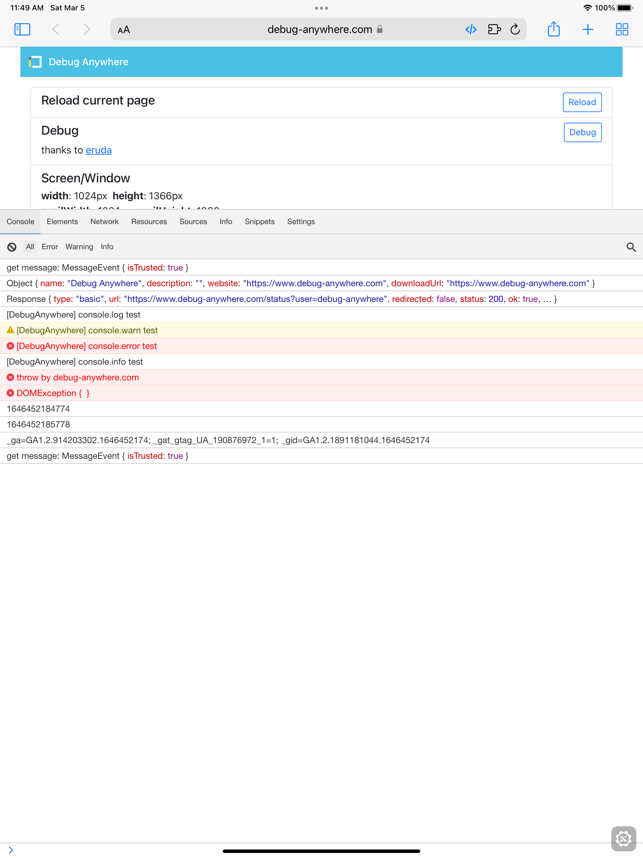Select the throw by debug-anywhere.com row
Screen dimensions: 643x858
(x=321, y=378)
